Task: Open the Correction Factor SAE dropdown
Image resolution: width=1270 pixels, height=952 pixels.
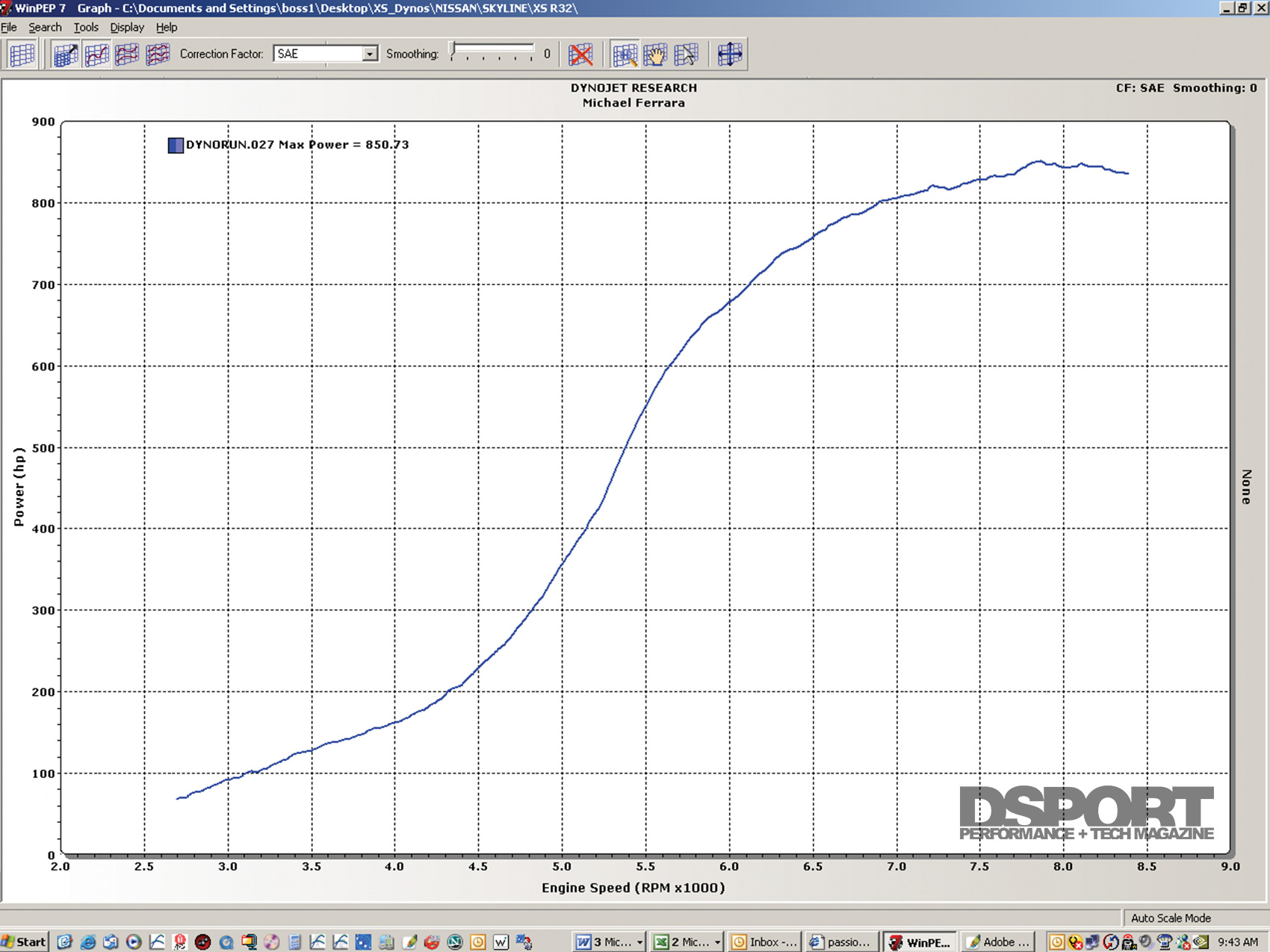Action: click(x=370, y=54)
